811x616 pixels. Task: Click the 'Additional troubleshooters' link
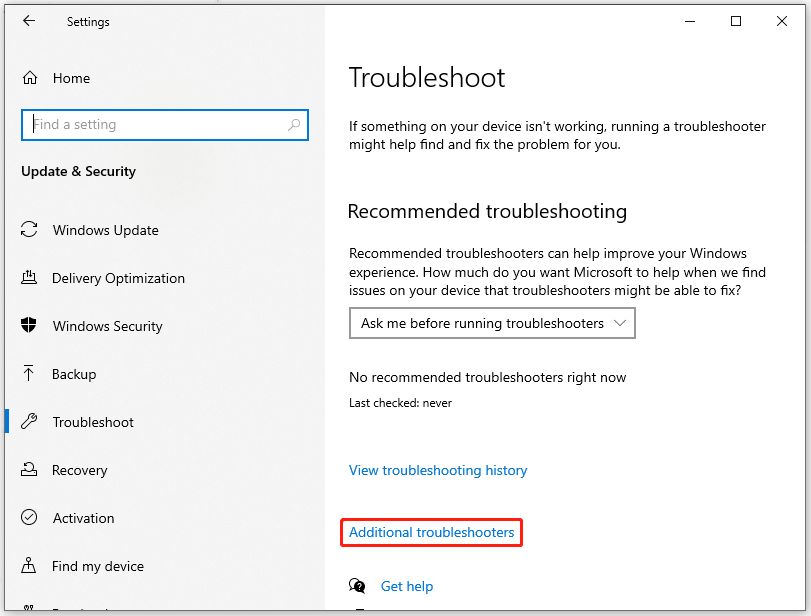(431, 532)
